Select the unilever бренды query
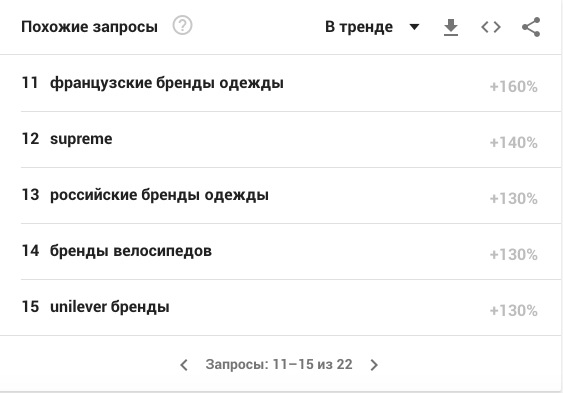The image size is (563, 393). tap(110, 307)
